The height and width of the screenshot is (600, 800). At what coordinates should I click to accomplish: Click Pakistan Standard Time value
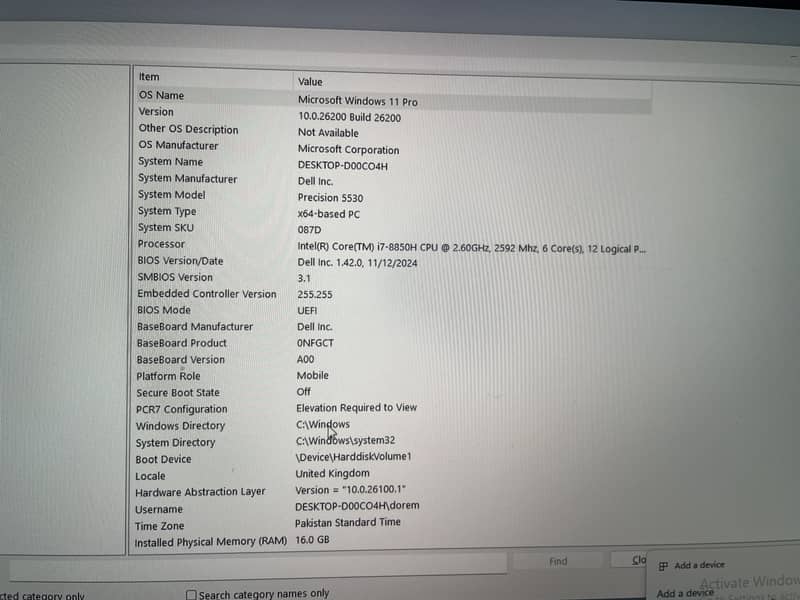tap(348, 522)
